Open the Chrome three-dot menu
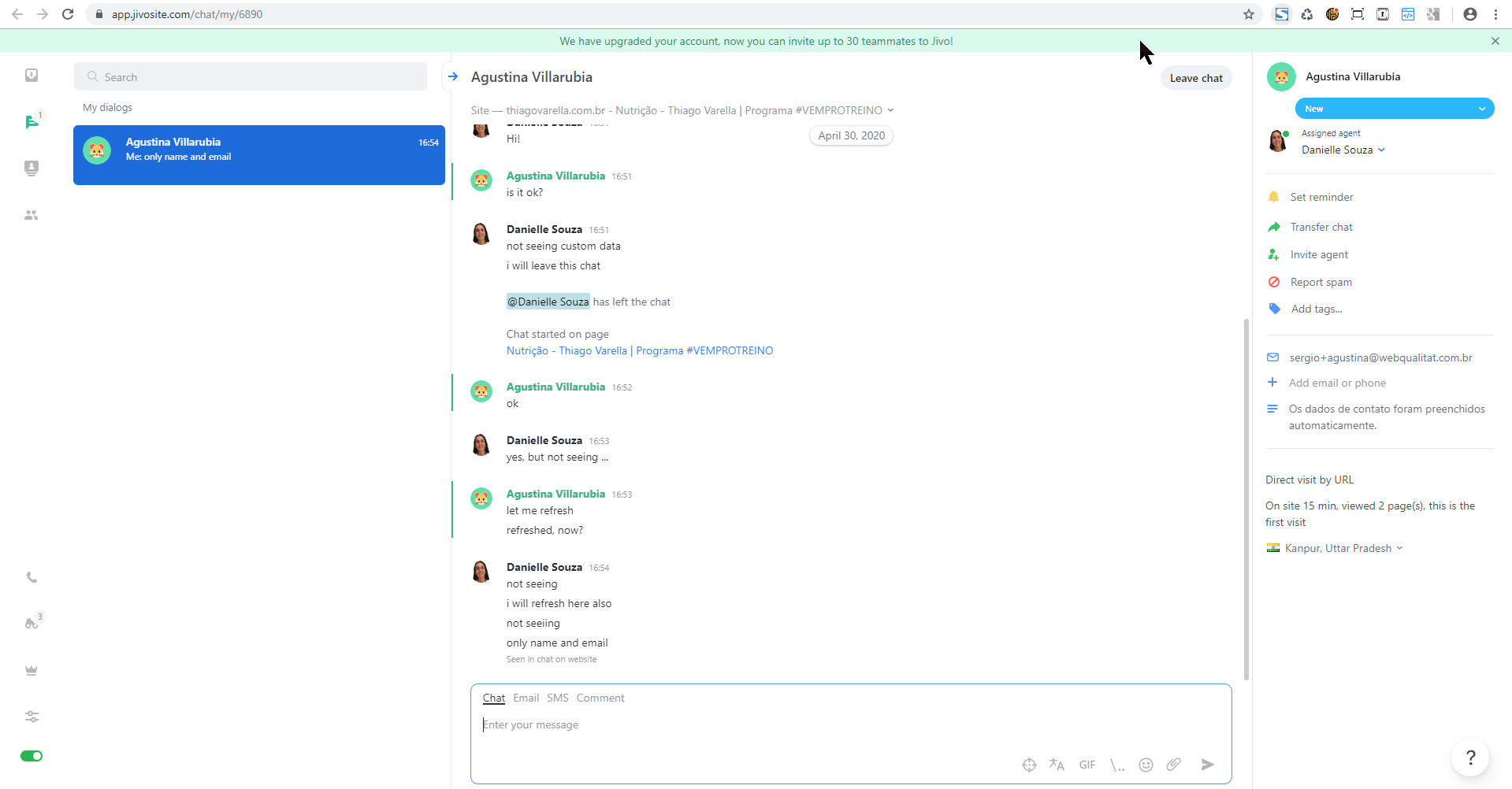1512x789 pixels. click(1495, 14)
